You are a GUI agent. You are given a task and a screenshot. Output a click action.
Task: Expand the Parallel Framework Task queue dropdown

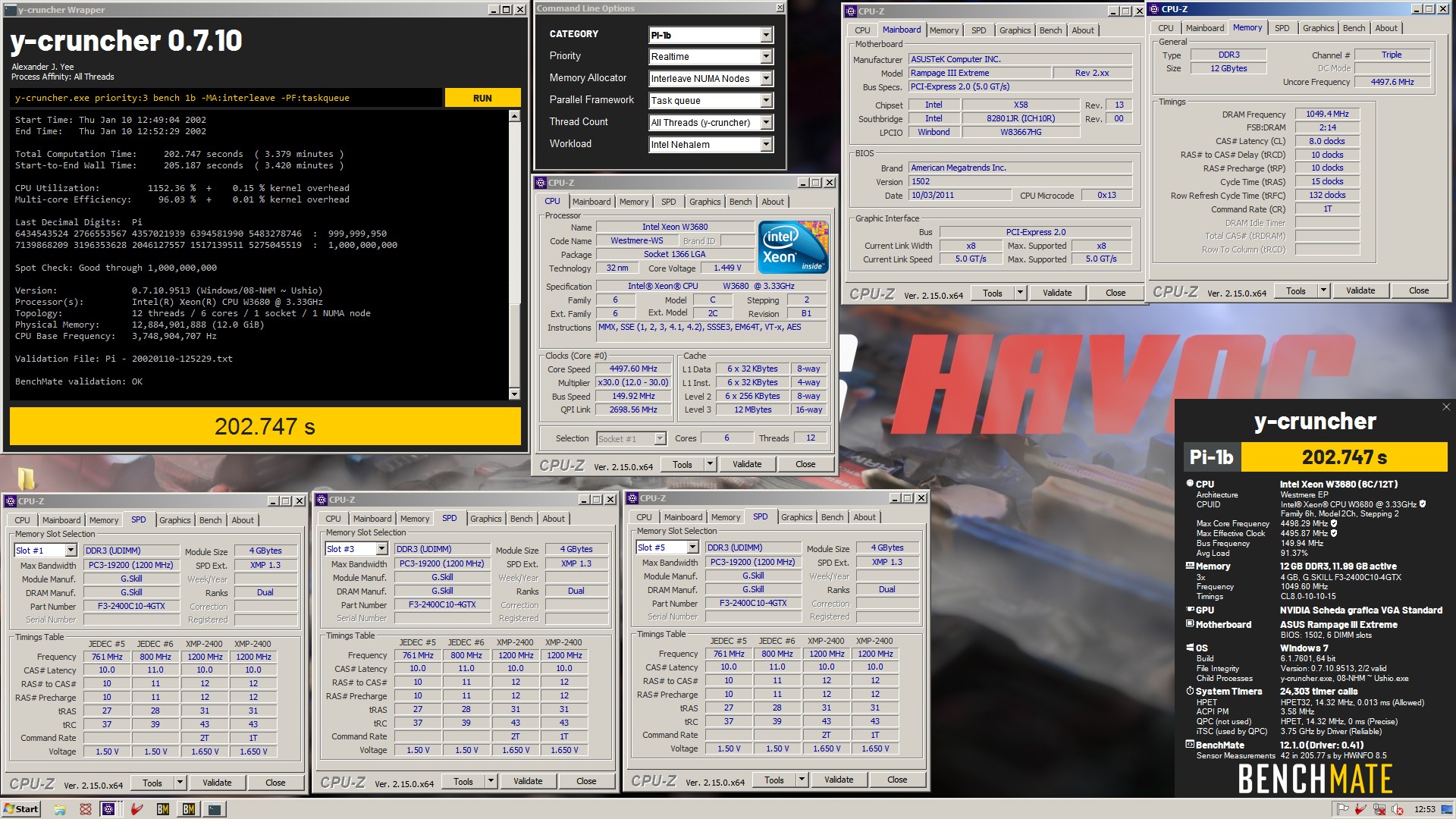click(x=766, y=101)
